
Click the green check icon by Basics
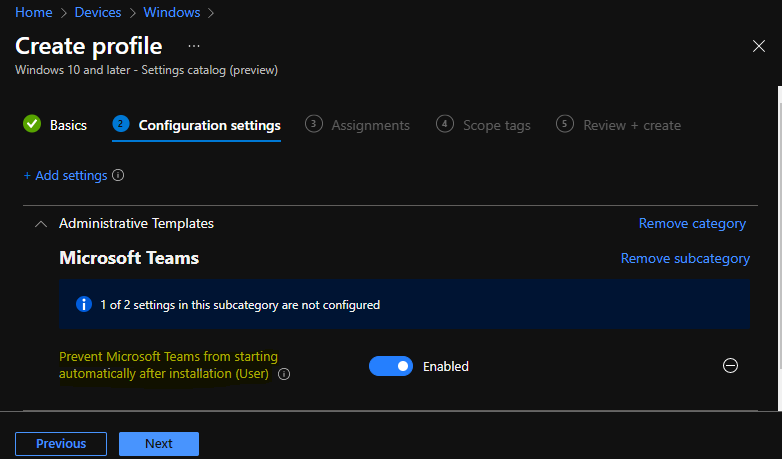click(x=32, y=124)
